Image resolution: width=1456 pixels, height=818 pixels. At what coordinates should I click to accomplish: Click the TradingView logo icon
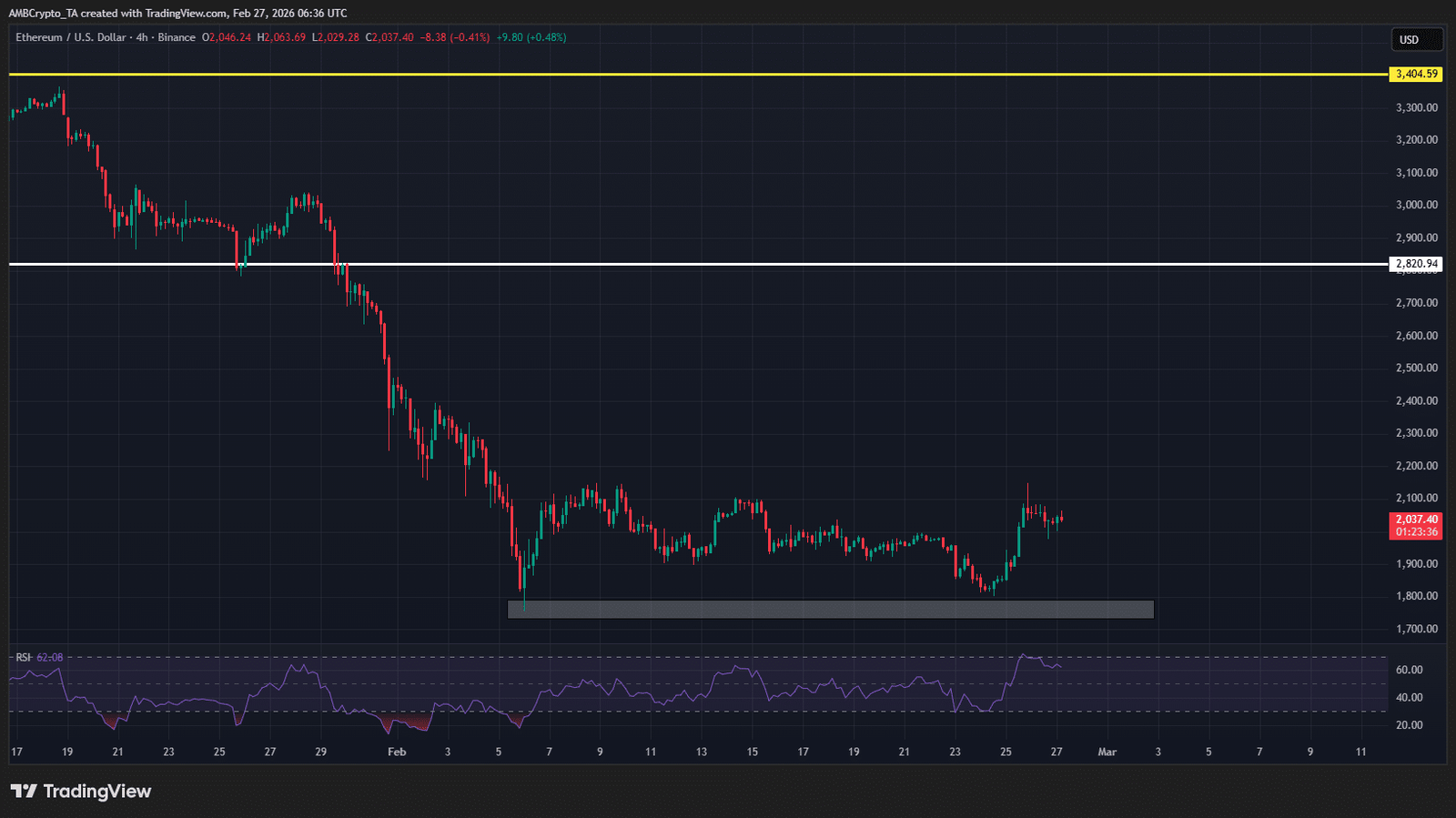click(x=24, y=792)
